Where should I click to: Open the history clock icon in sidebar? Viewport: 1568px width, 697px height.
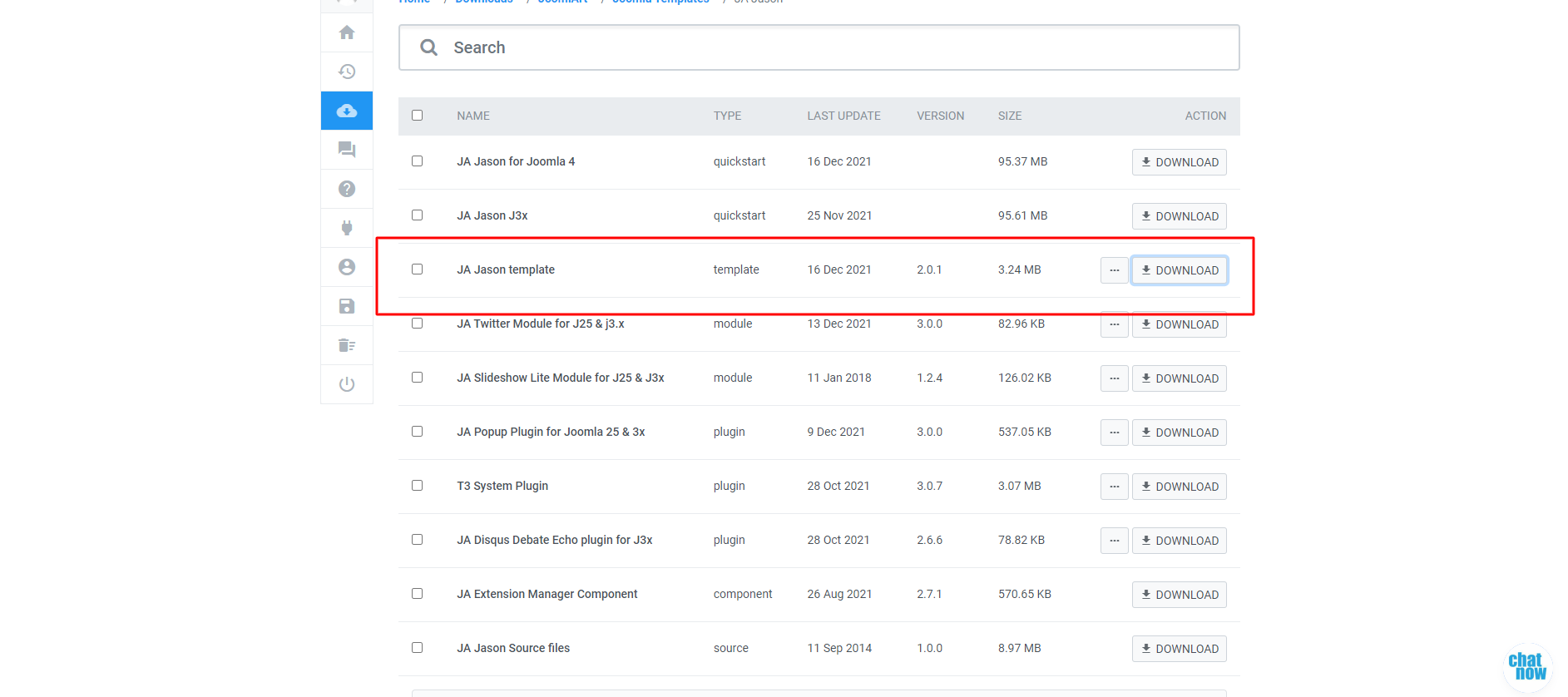point(347,72)
